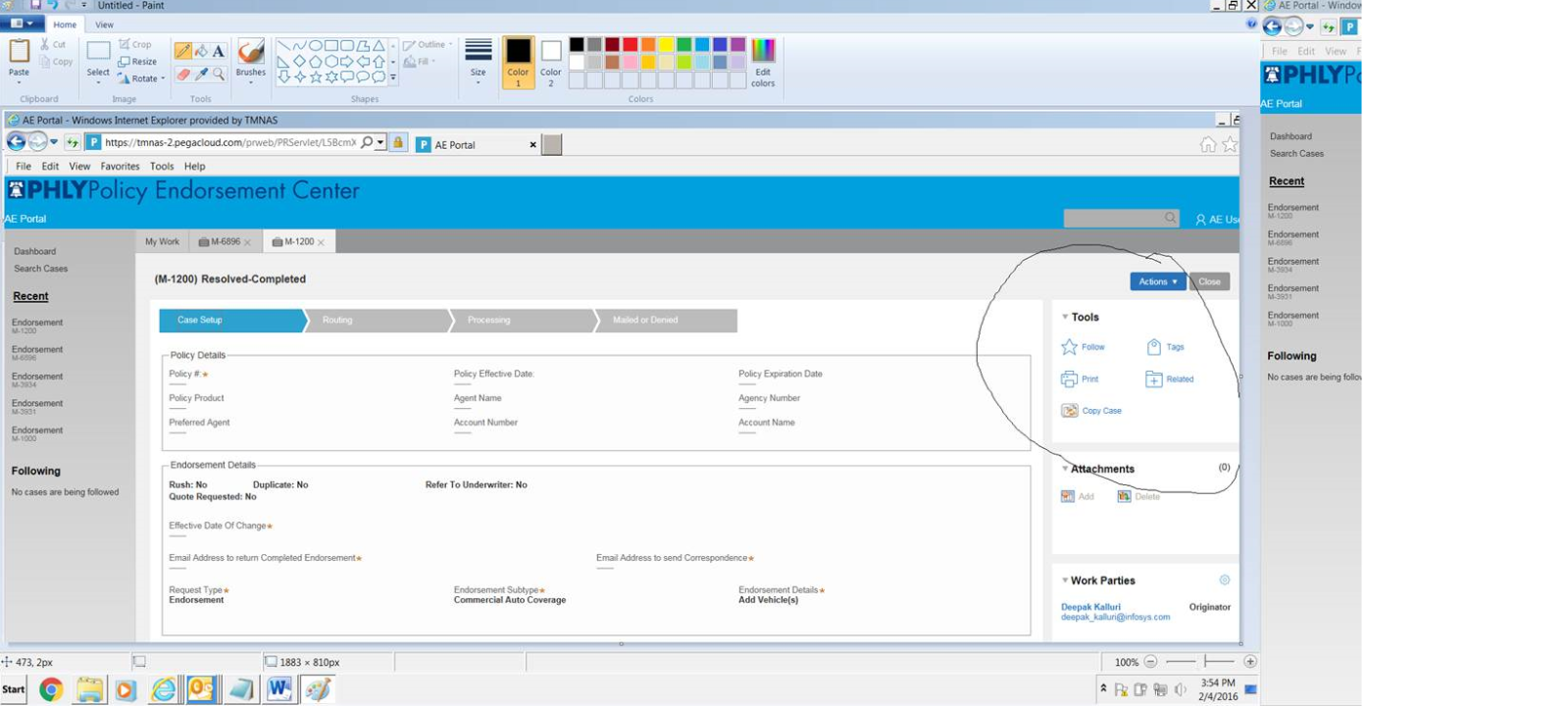Choose the oval shape in Shapes gallery
Screen dimensions: 1568x706
[x=316, y=45]
